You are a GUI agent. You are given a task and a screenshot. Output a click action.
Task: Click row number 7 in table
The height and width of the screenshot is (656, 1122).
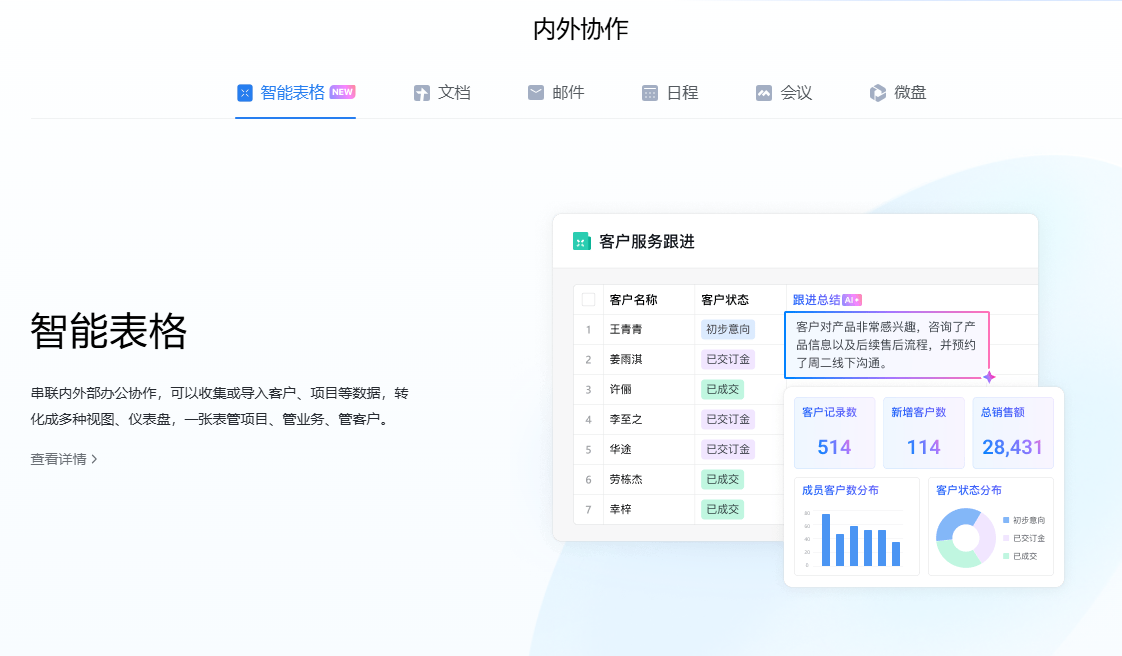click(x=588, y=510)
